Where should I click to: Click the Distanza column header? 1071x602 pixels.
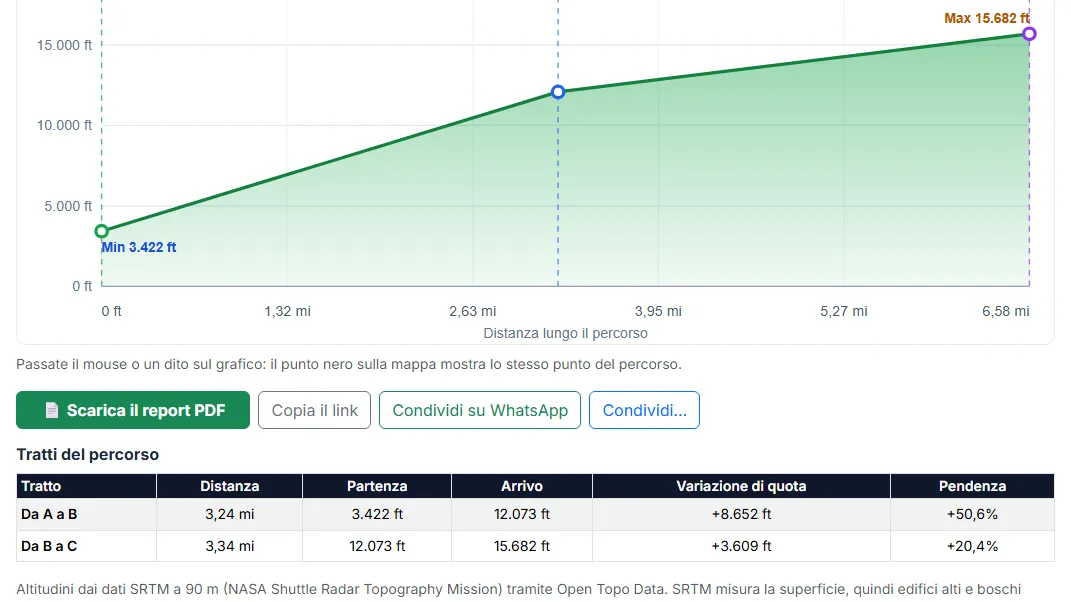tap(230, 486)
